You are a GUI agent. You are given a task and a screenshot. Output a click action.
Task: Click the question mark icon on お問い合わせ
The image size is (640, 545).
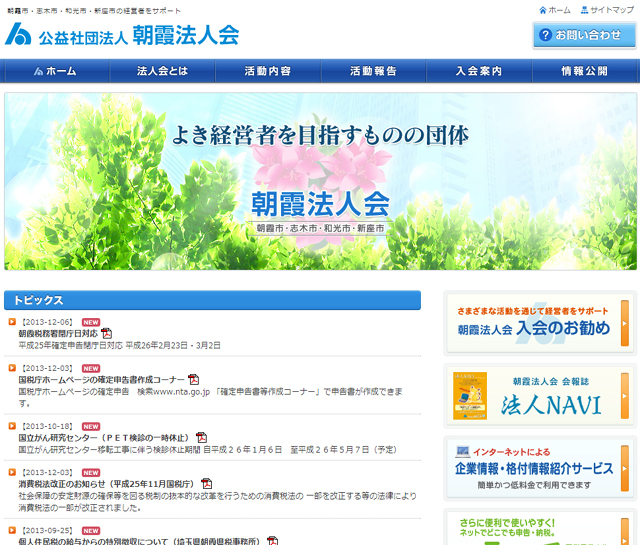pos(545,35)
